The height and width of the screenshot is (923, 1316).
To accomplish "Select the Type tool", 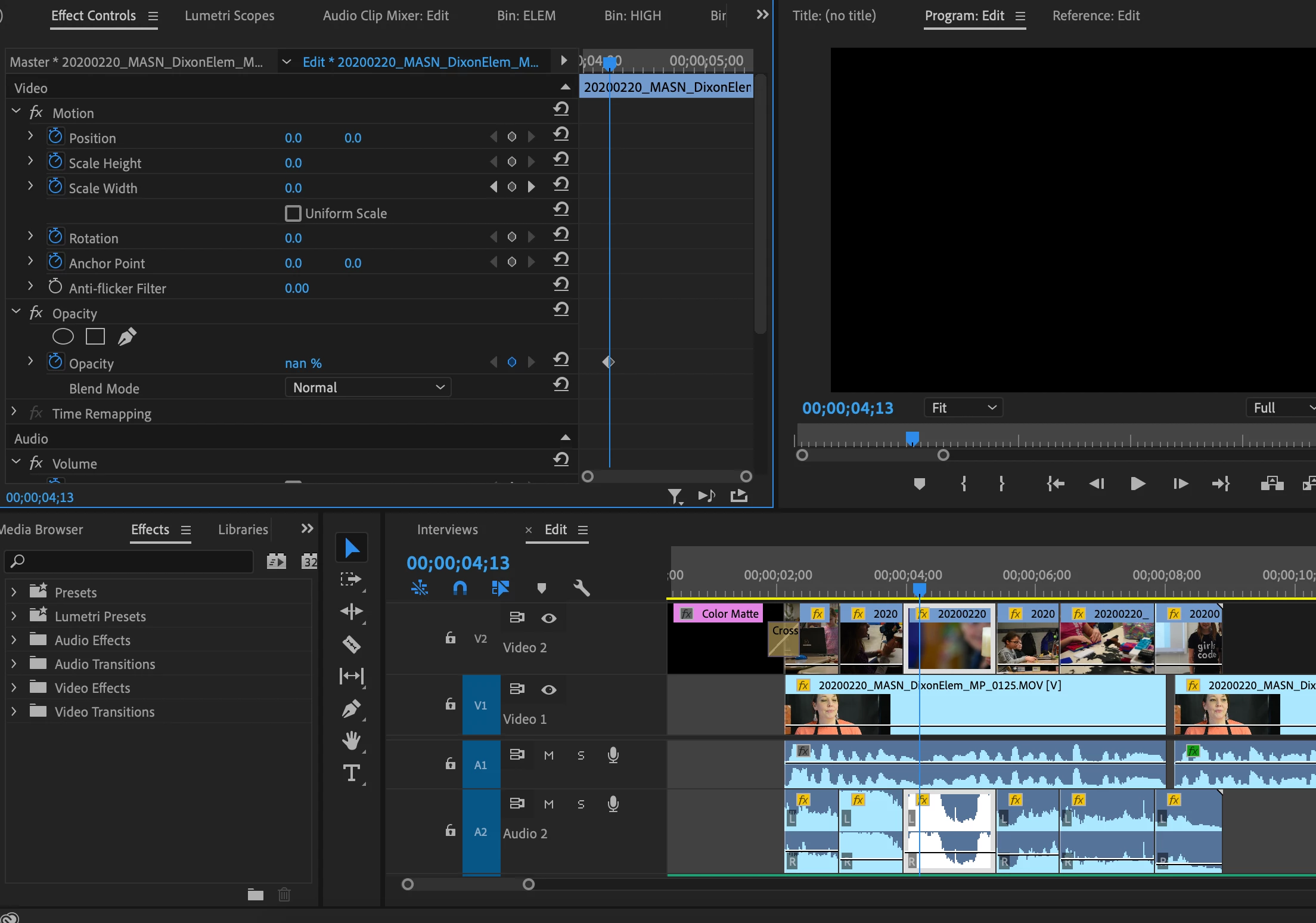I will [351, 773].
